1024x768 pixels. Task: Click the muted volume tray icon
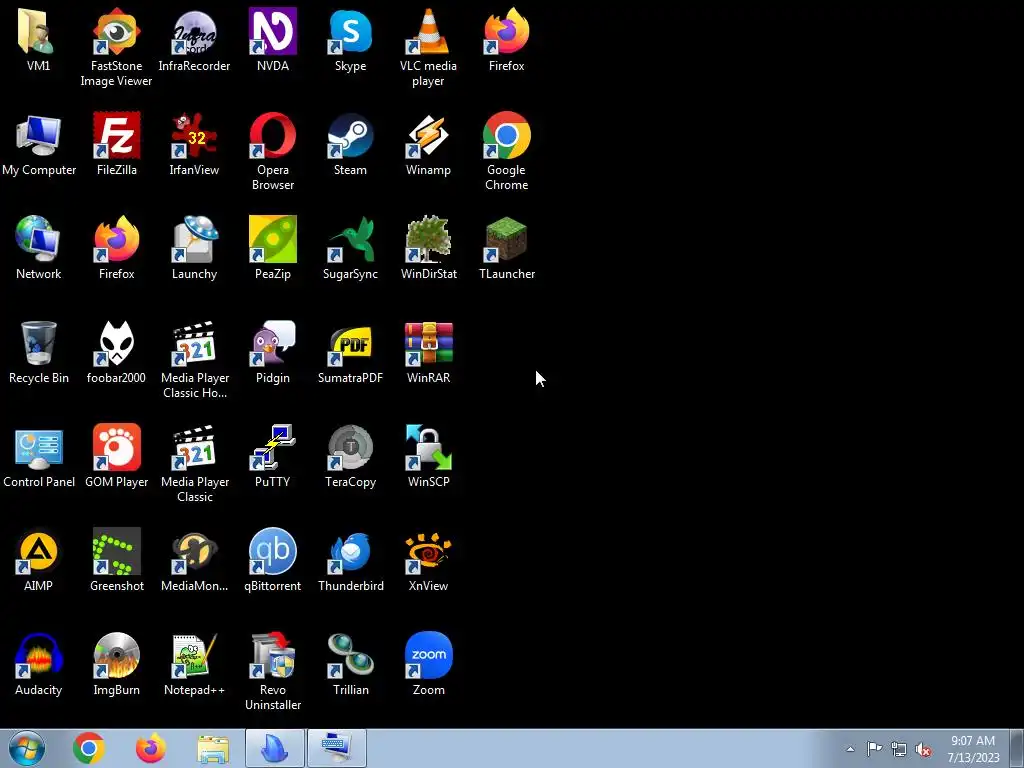pos(923,749)
